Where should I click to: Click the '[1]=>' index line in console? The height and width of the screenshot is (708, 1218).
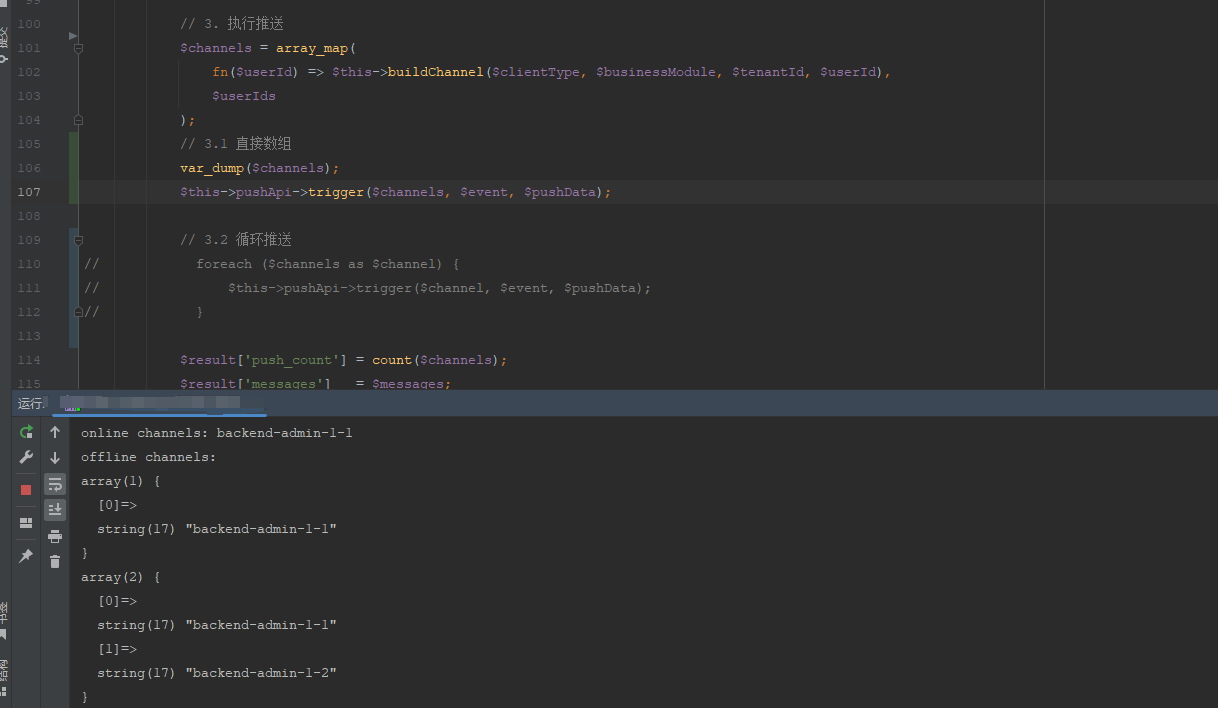point(117,649)
